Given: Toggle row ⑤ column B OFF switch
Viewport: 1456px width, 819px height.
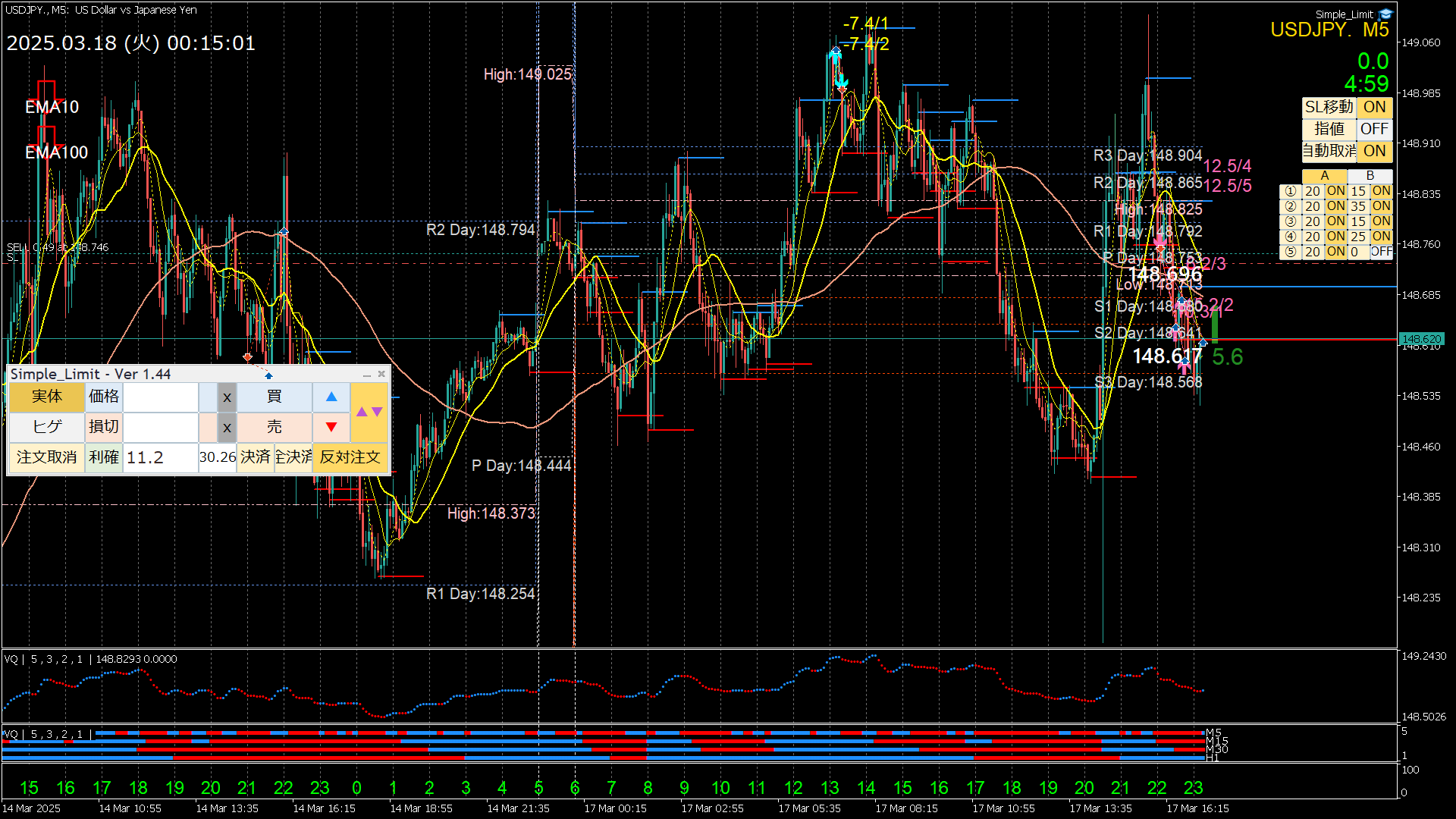Looking at the screenshot, I should pyautogui.click(x=1381, y=252).
